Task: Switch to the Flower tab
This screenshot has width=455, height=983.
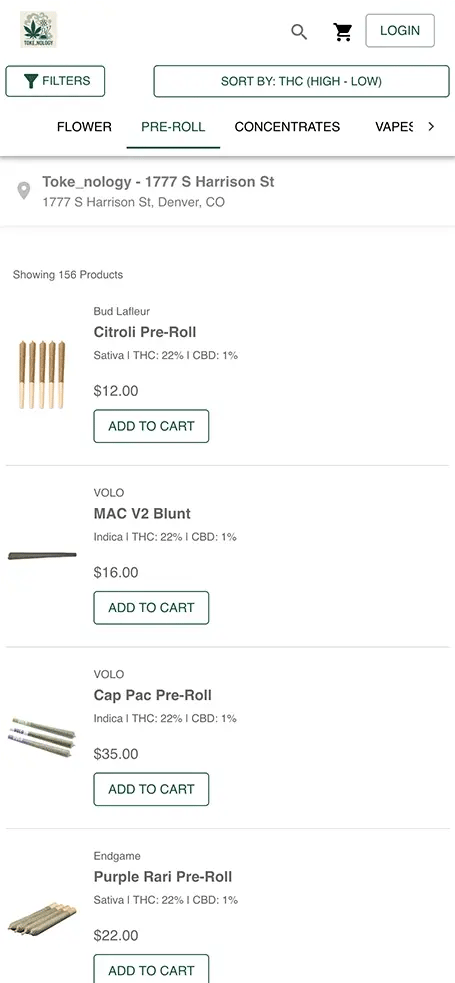Action: (84, 127)
